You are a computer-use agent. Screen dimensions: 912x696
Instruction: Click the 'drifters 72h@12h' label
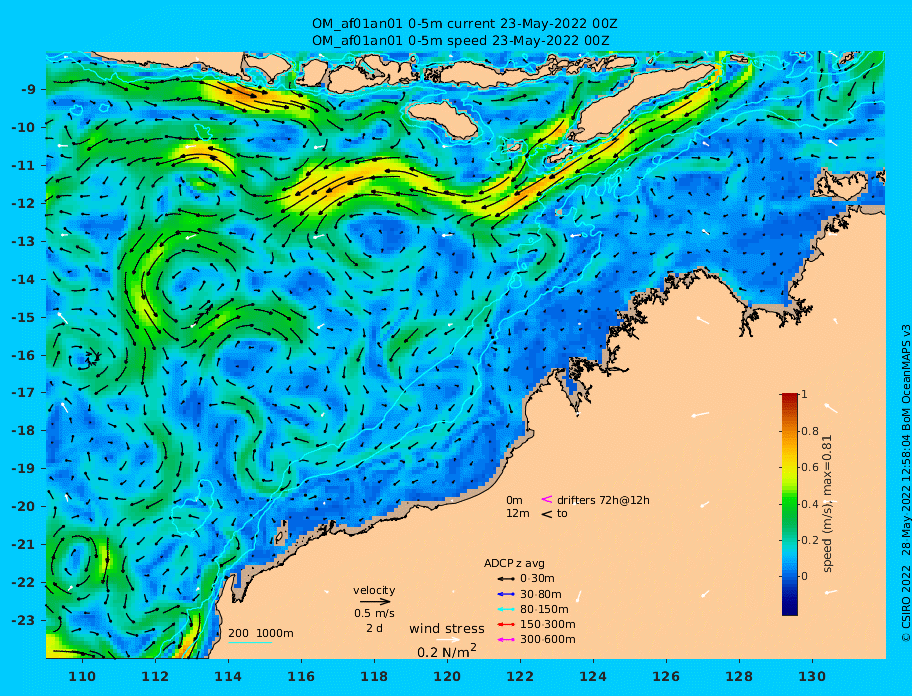click(x=603, y=500)
